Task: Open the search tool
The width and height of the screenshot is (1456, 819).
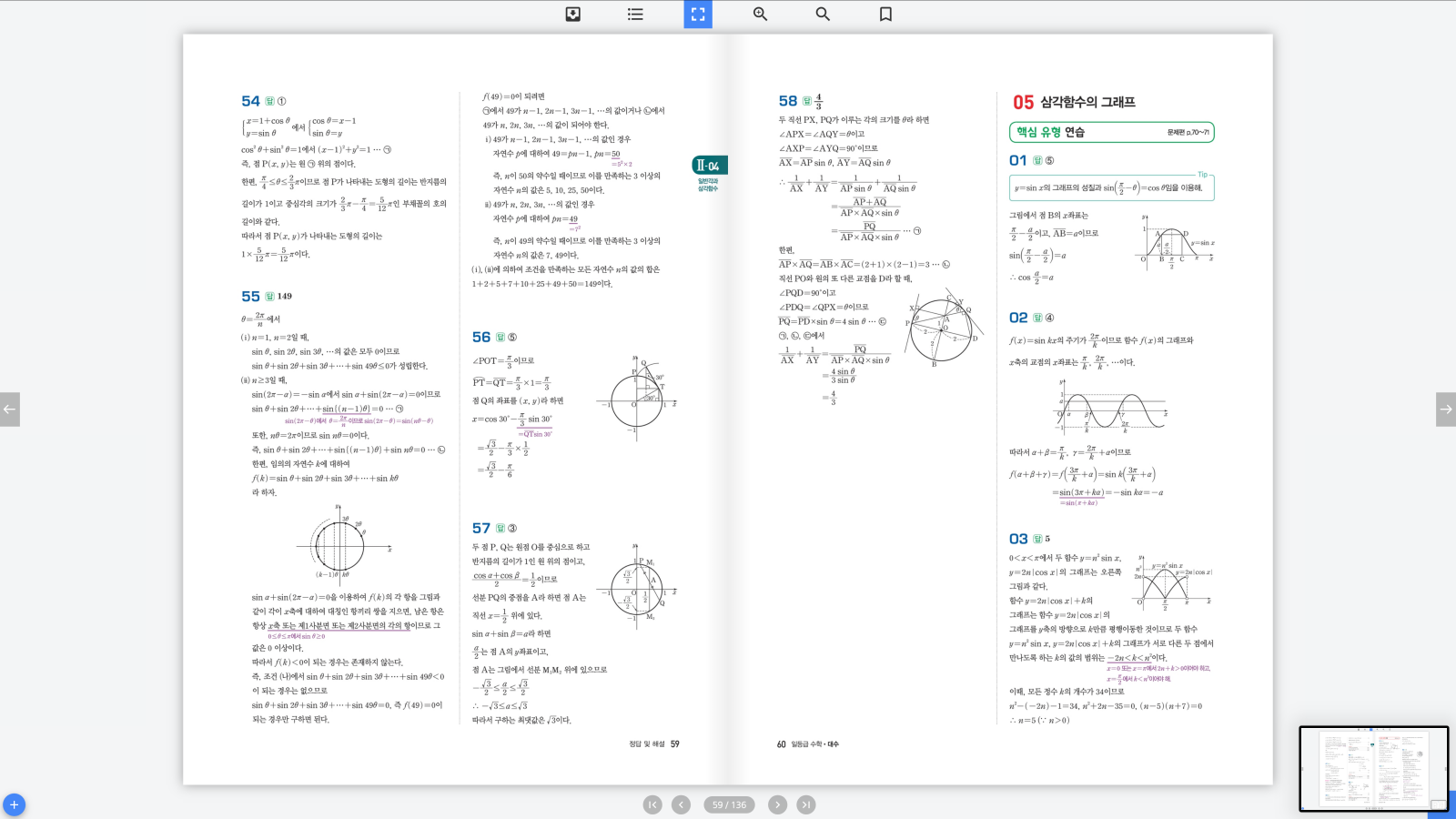Action: pyautogui.click(x=823, y=15)
